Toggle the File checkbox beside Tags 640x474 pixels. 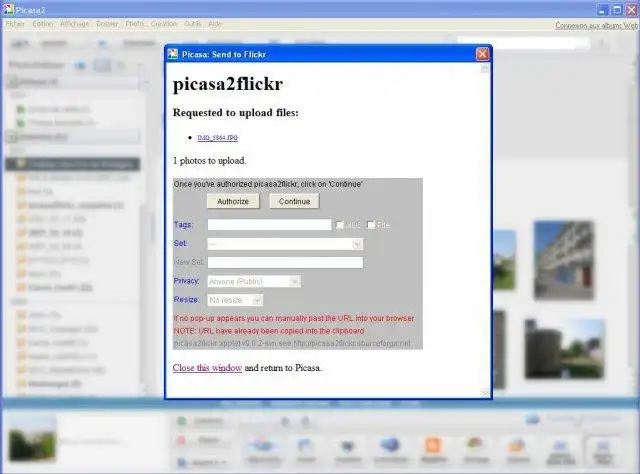point(371,225)
